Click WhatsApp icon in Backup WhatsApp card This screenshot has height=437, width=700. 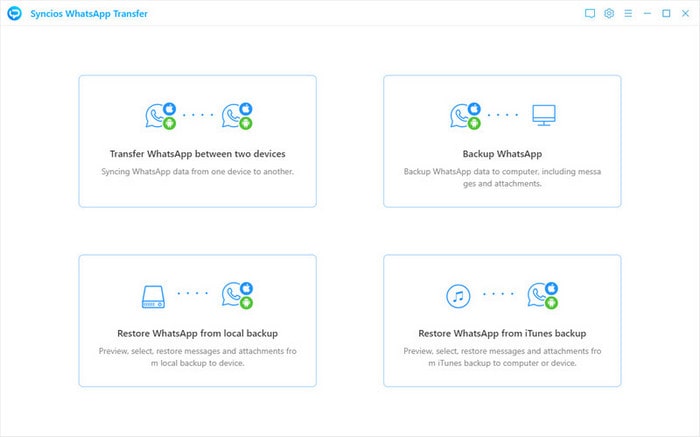pyautogui.click(x=465, y=116)
